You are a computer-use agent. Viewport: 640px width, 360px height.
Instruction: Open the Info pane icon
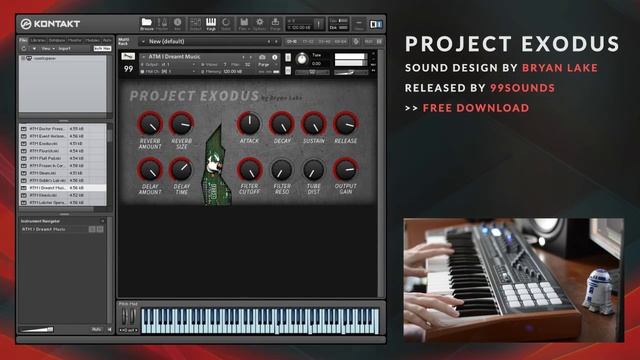[x=178, y=24]
